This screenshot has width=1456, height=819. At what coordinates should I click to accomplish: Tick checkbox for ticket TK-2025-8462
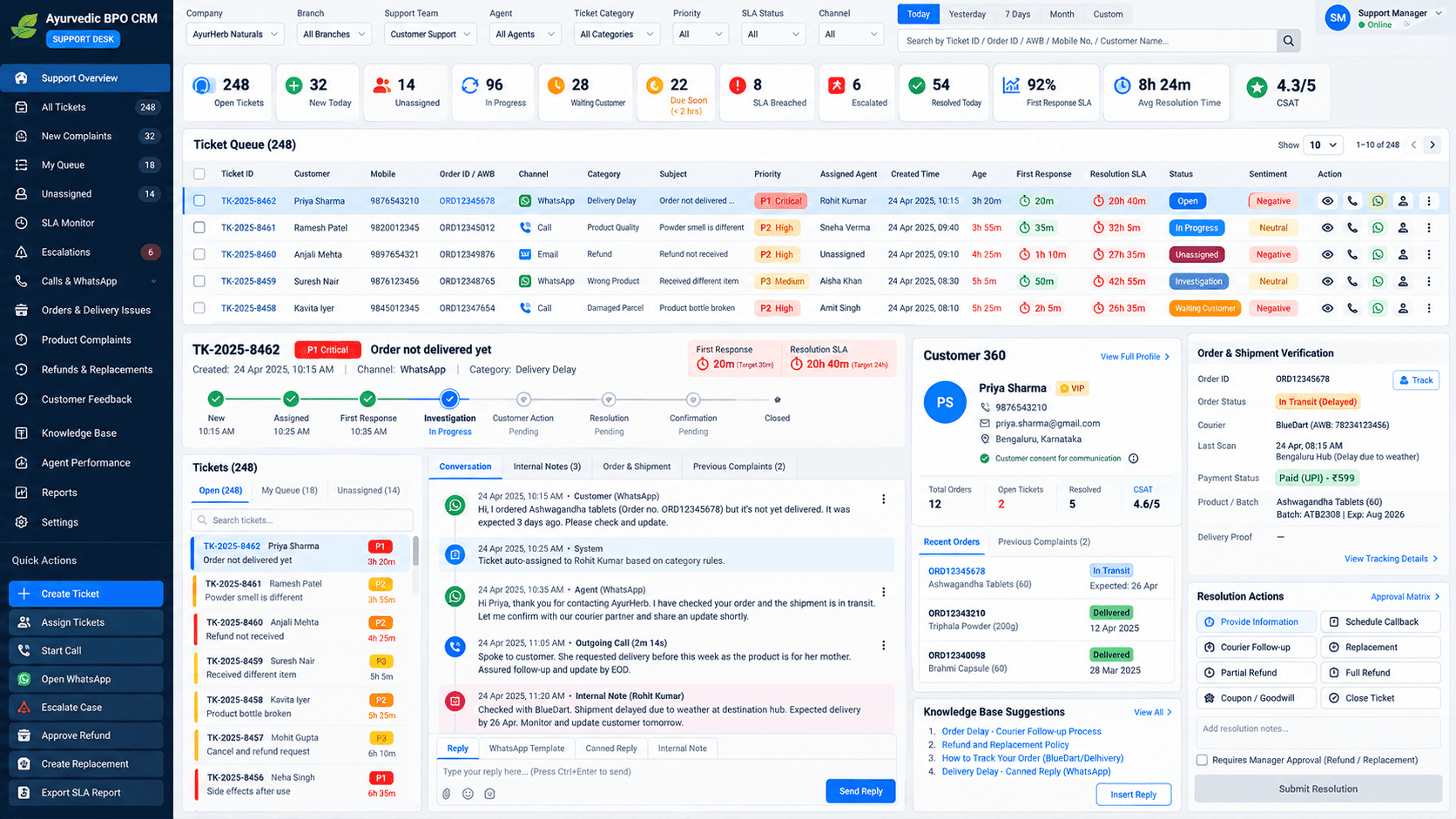pyautogui.click(x=199, y=201)
